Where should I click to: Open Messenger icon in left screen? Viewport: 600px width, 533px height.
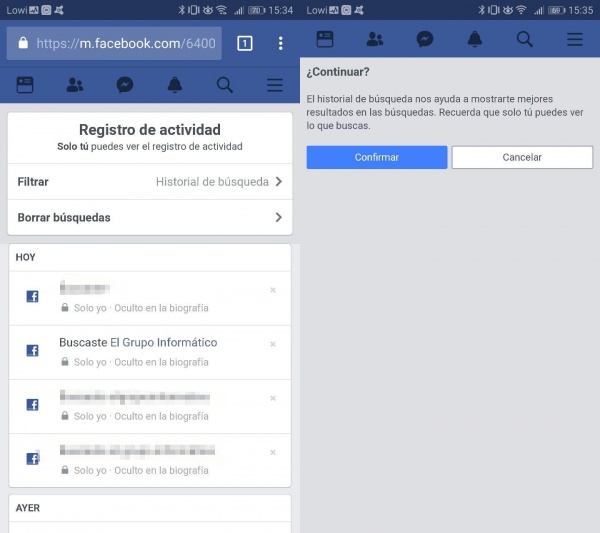click(x=125, y=85)
